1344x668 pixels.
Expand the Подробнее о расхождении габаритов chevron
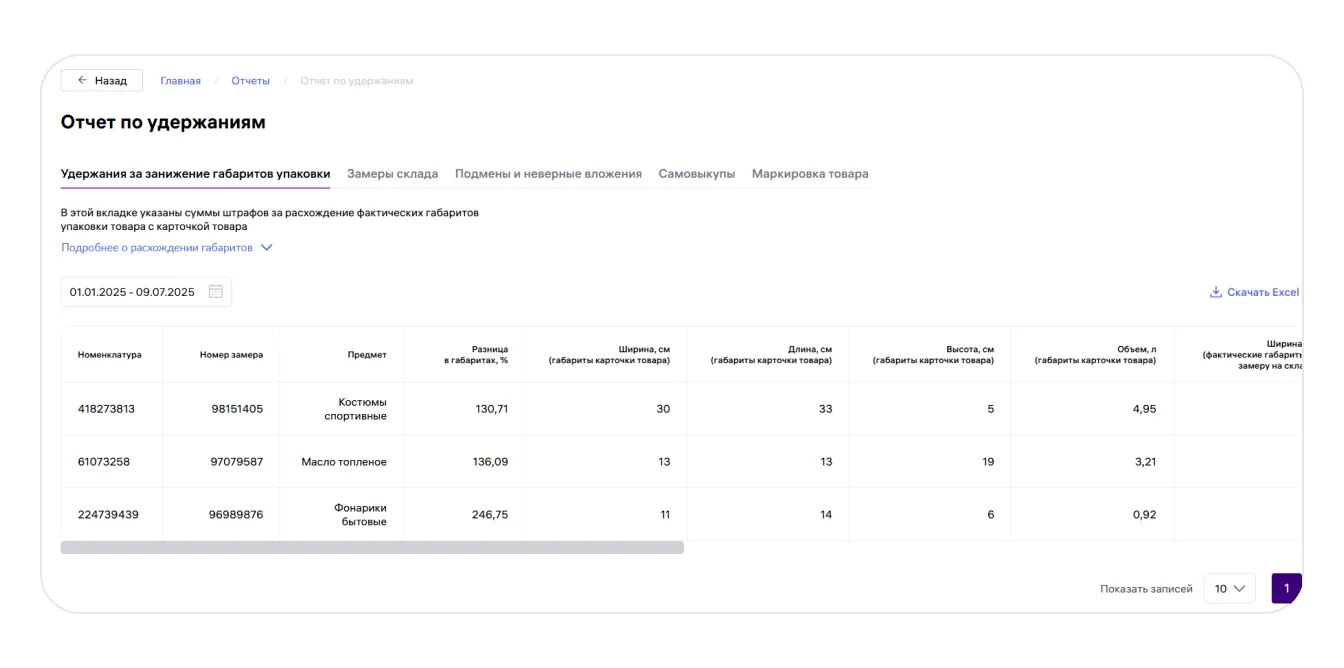pos(266,248)
